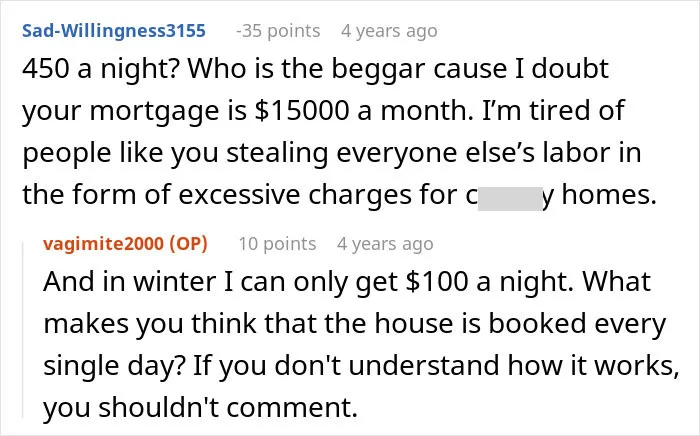700x436 pixels.
Task: Open the OP reply's 4 years ago timestamp
Action: (x=385, y=244)
